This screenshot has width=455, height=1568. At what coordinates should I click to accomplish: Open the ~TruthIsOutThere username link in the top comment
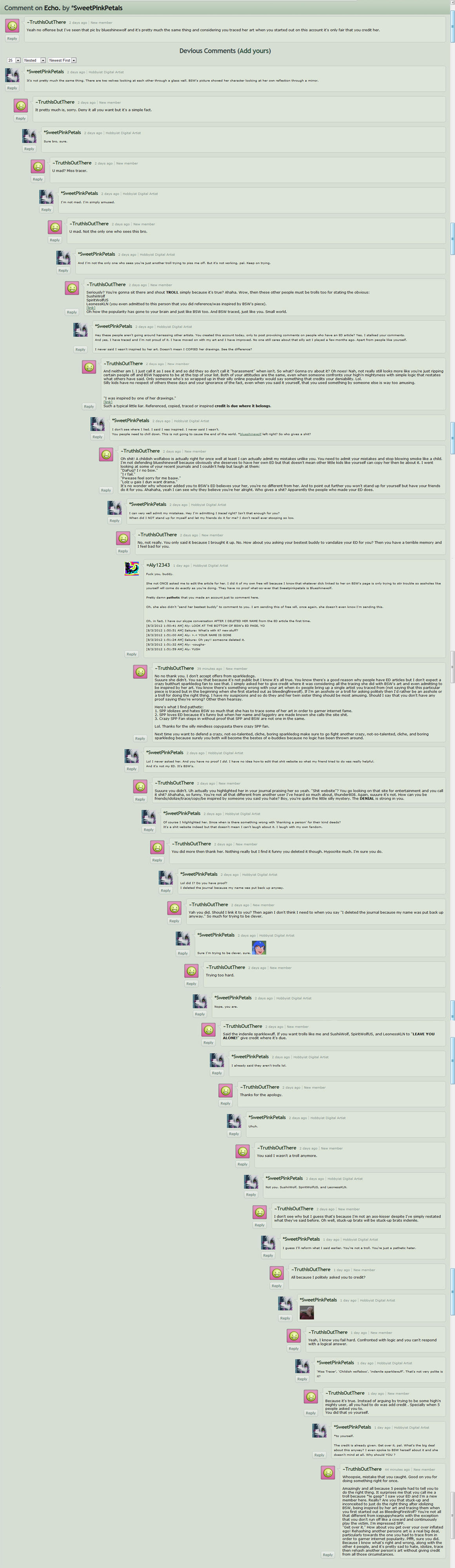46,22
